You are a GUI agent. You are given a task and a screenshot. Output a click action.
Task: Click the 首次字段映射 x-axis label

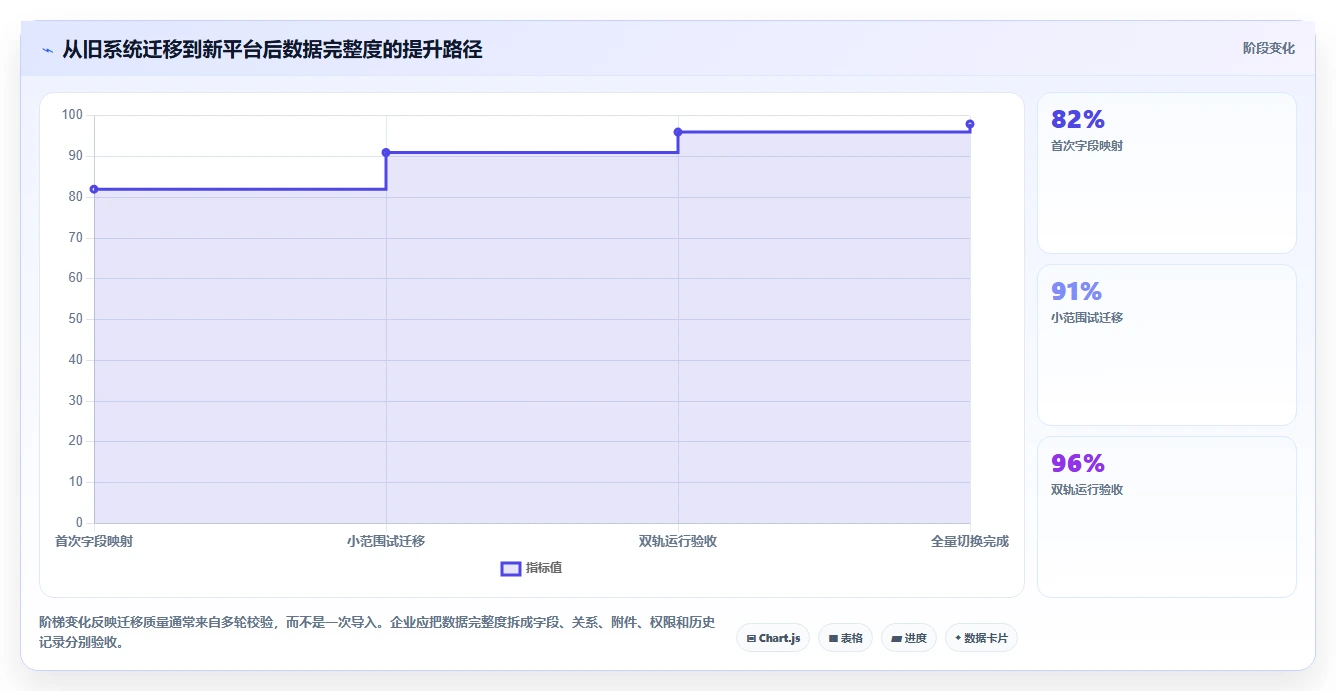94,541
